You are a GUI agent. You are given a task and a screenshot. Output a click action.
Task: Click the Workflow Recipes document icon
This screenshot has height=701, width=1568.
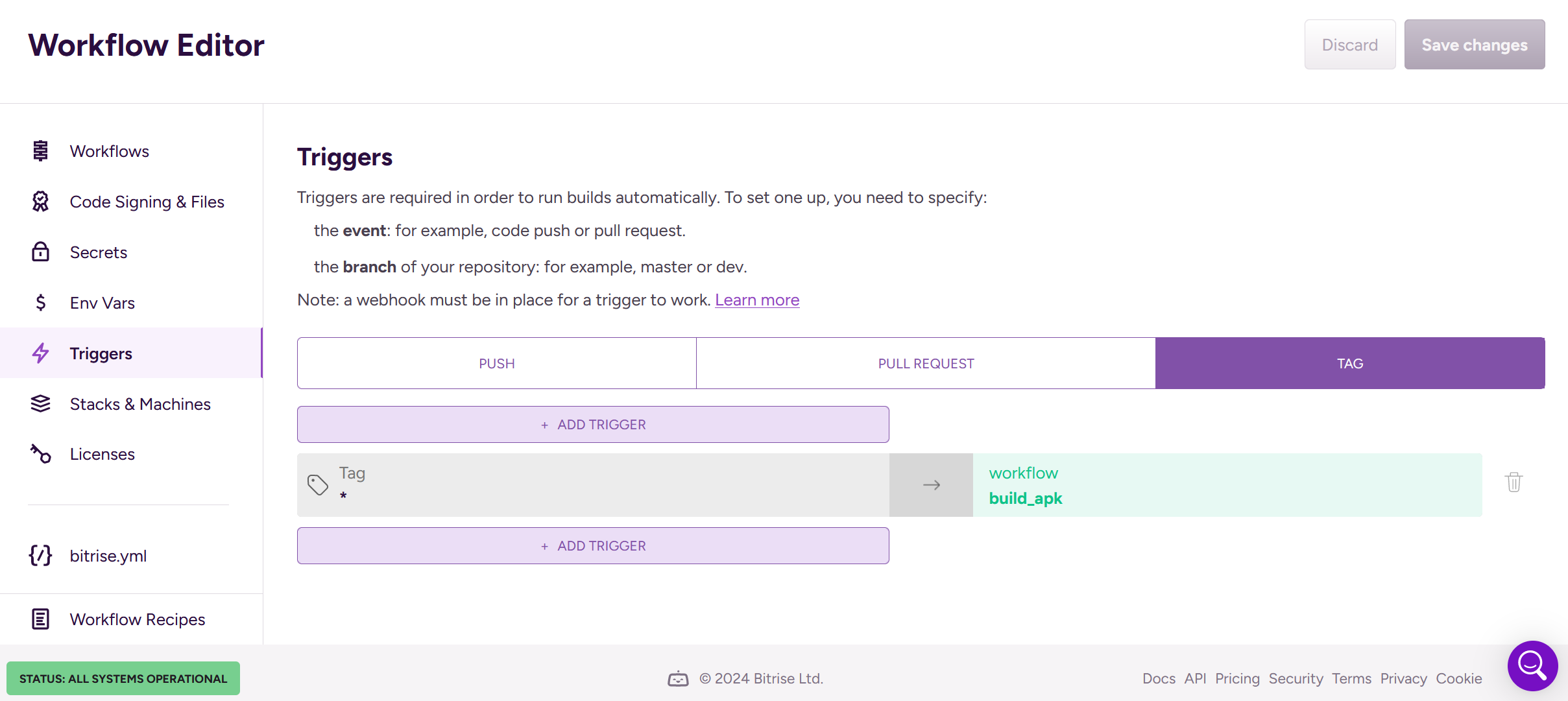[40, 619]
